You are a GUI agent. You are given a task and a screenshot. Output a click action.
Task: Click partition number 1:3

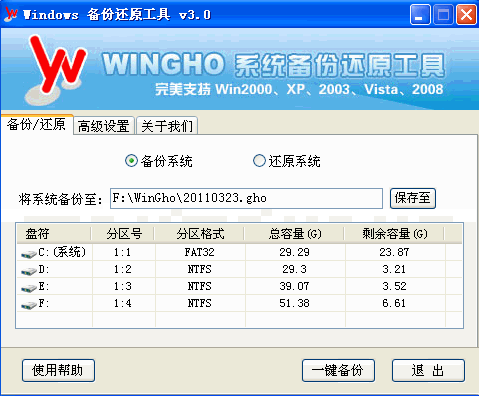click(122, 286)
